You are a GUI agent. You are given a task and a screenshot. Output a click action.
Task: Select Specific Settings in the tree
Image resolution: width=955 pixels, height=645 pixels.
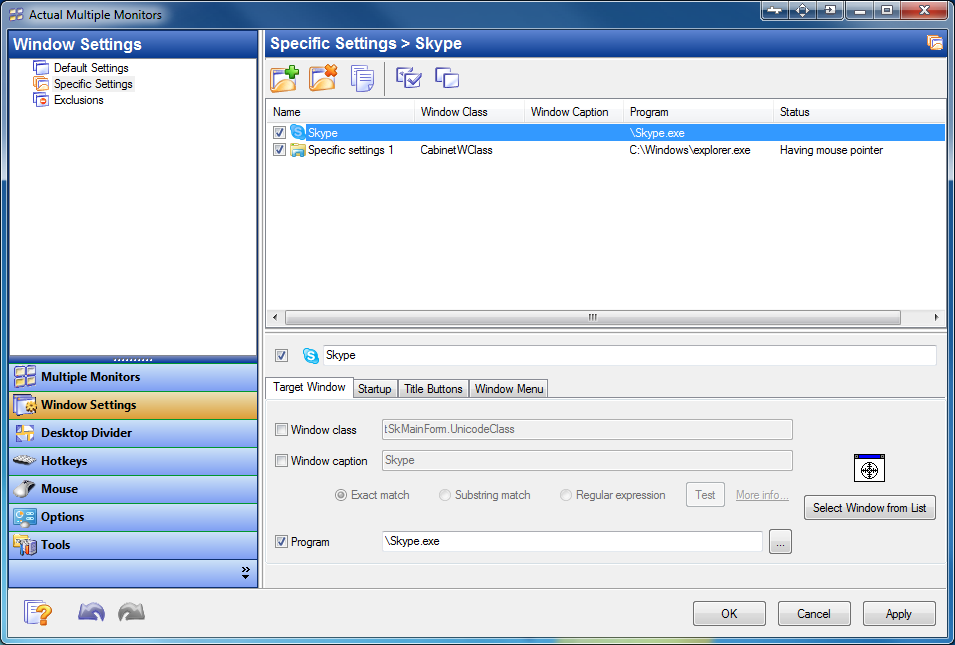[93, 84]
